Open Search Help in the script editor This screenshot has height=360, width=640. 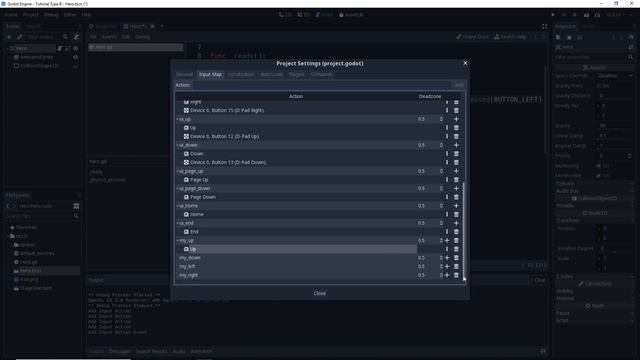(510, 37)
